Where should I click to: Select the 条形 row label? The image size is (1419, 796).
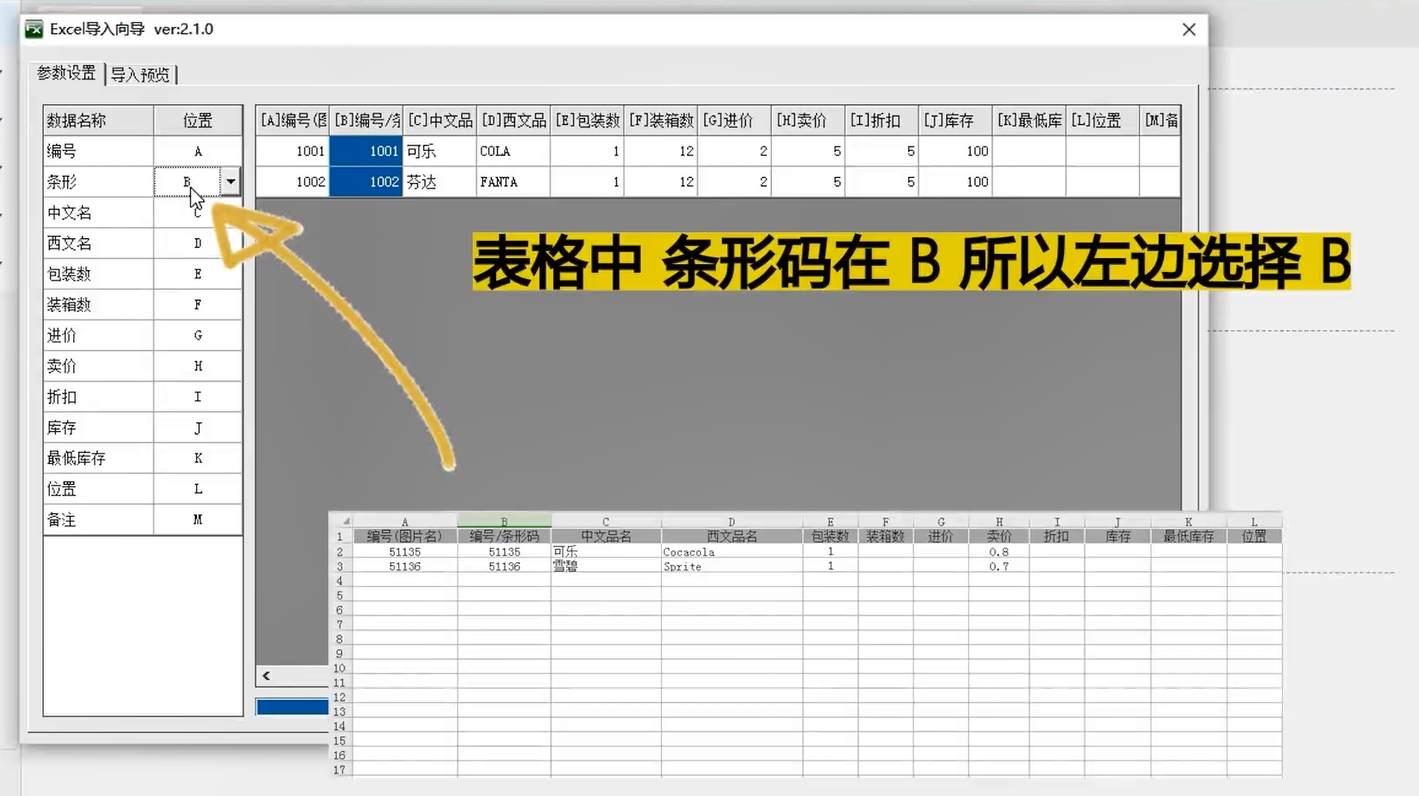pyautogui.click(x=99, y=182)
